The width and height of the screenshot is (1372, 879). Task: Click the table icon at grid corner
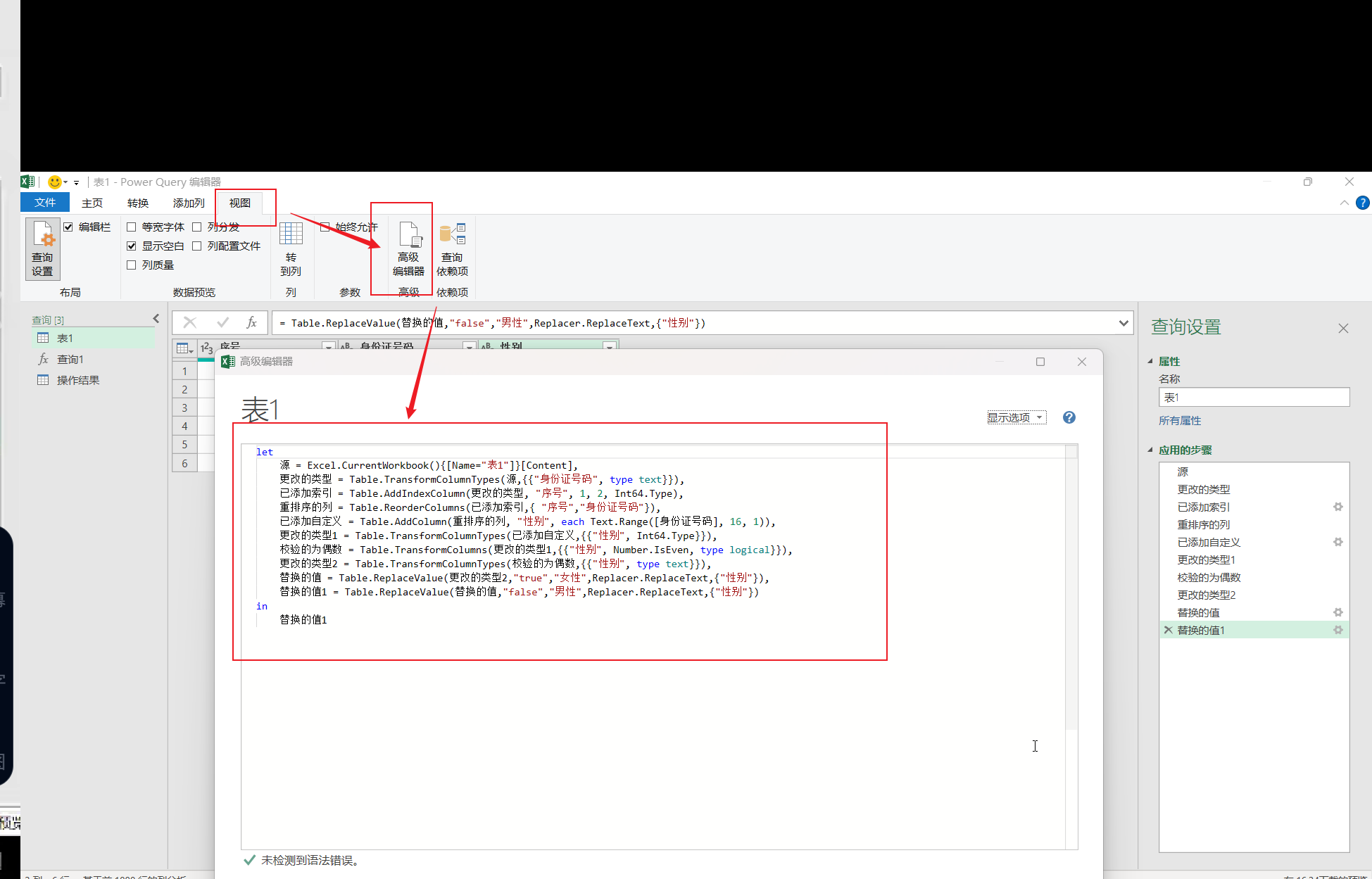coord(184,348)
